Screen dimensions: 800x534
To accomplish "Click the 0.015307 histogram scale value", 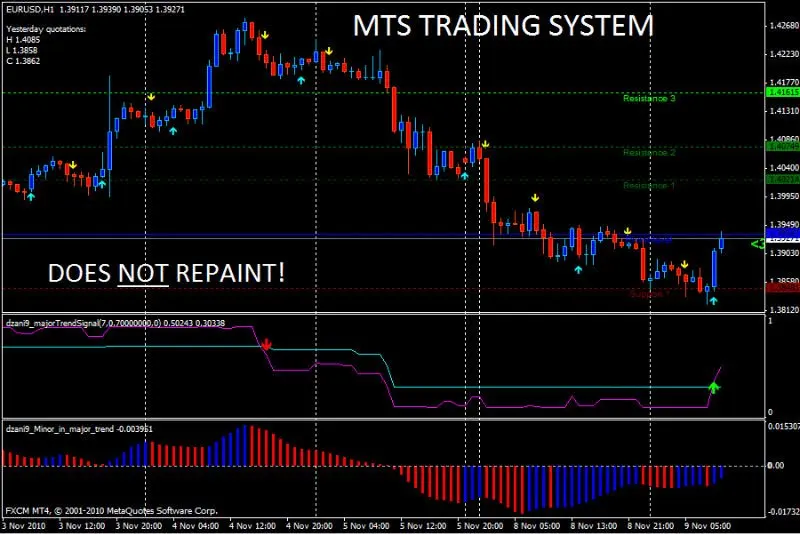I will [x=784, y=426].
